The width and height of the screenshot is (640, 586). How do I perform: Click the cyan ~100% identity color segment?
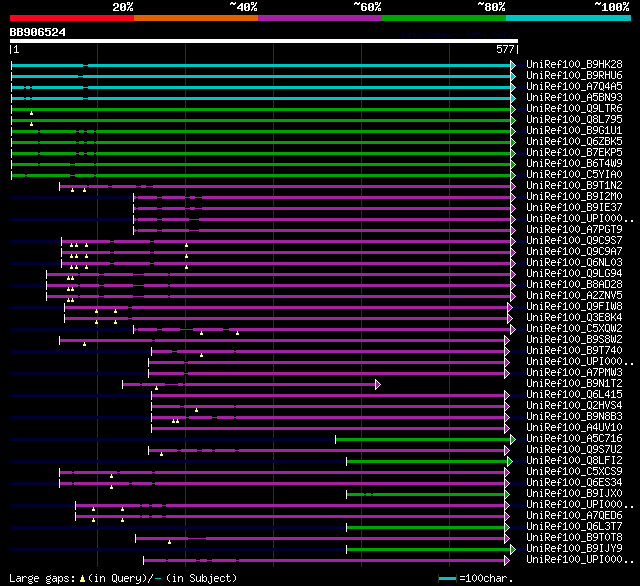pyautogui.click(x=569, y=18)
